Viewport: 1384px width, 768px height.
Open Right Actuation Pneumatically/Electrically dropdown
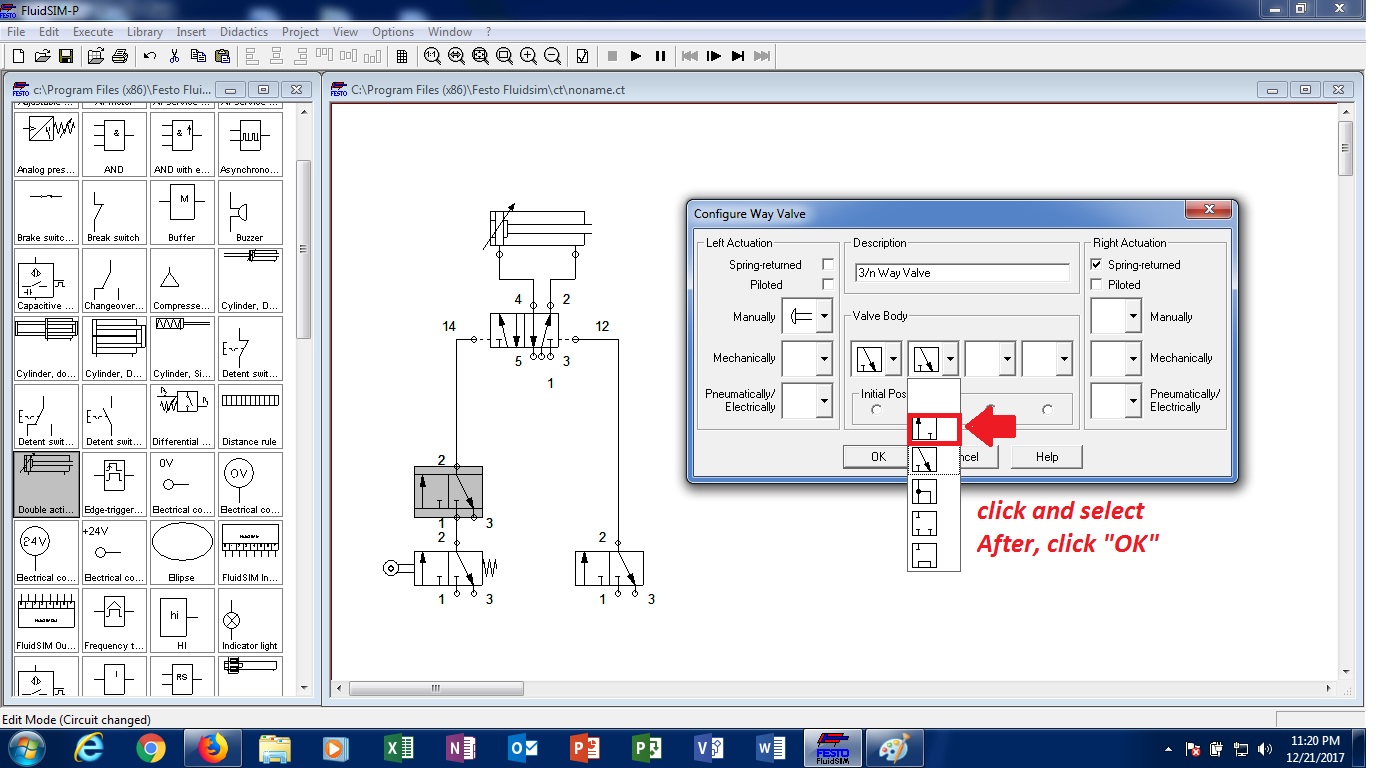1133,400
